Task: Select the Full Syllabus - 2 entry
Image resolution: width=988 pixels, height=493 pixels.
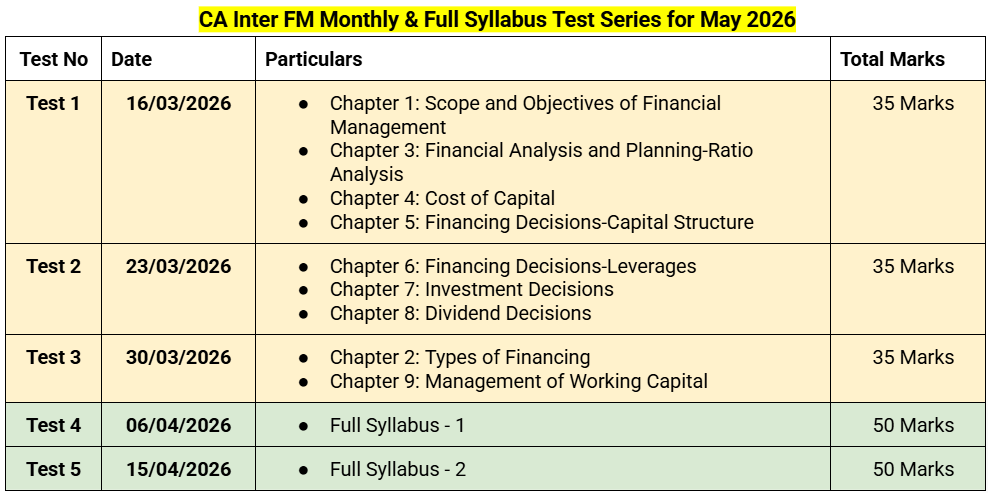Action: [x=398, y=470]
